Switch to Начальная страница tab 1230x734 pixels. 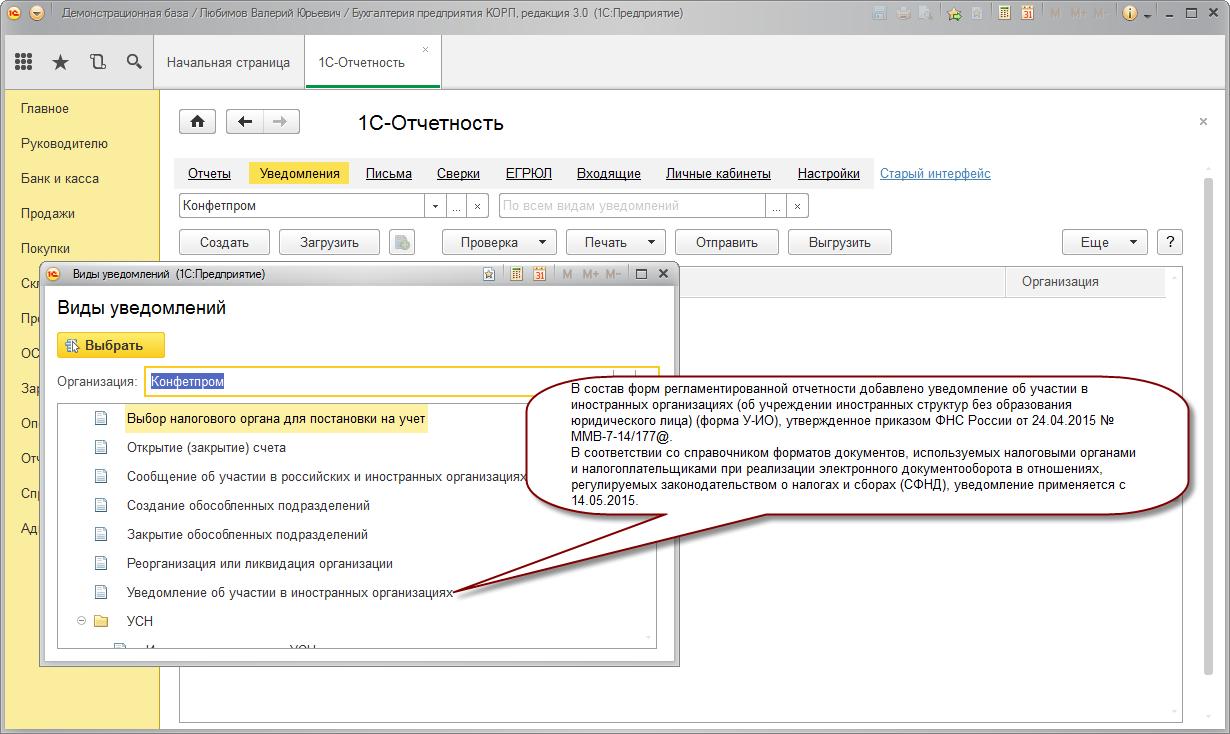(228, 62)
